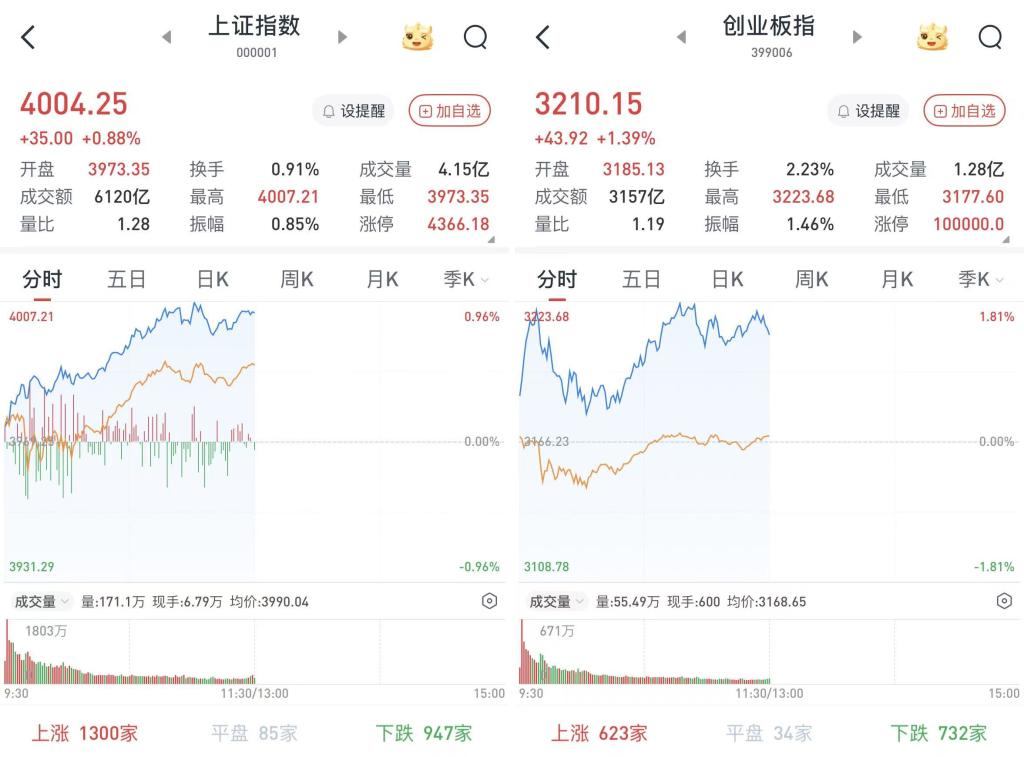Open search on 创业板指 page
The width and height of the screenshot is (1024, 757).
coord(990,38)
